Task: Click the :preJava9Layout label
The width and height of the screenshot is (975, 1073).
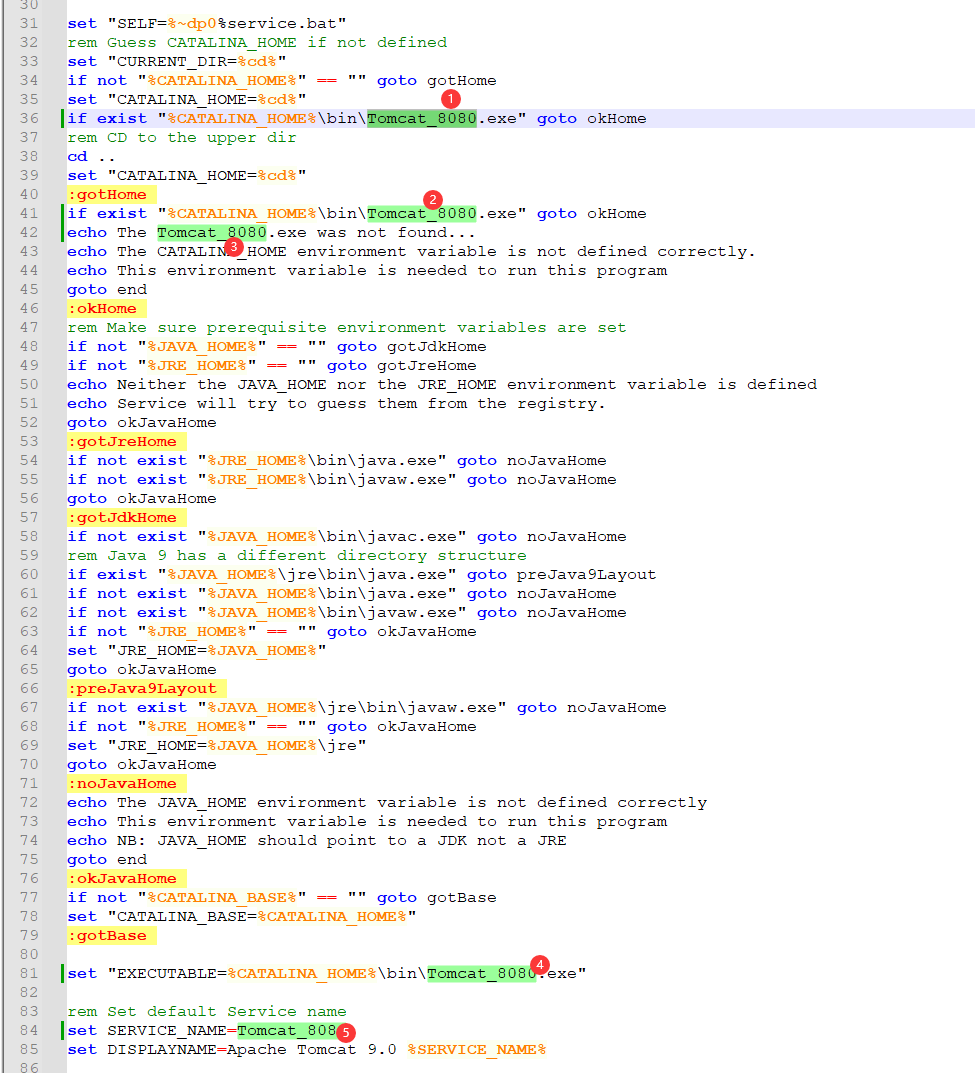Action: (142, 688)
